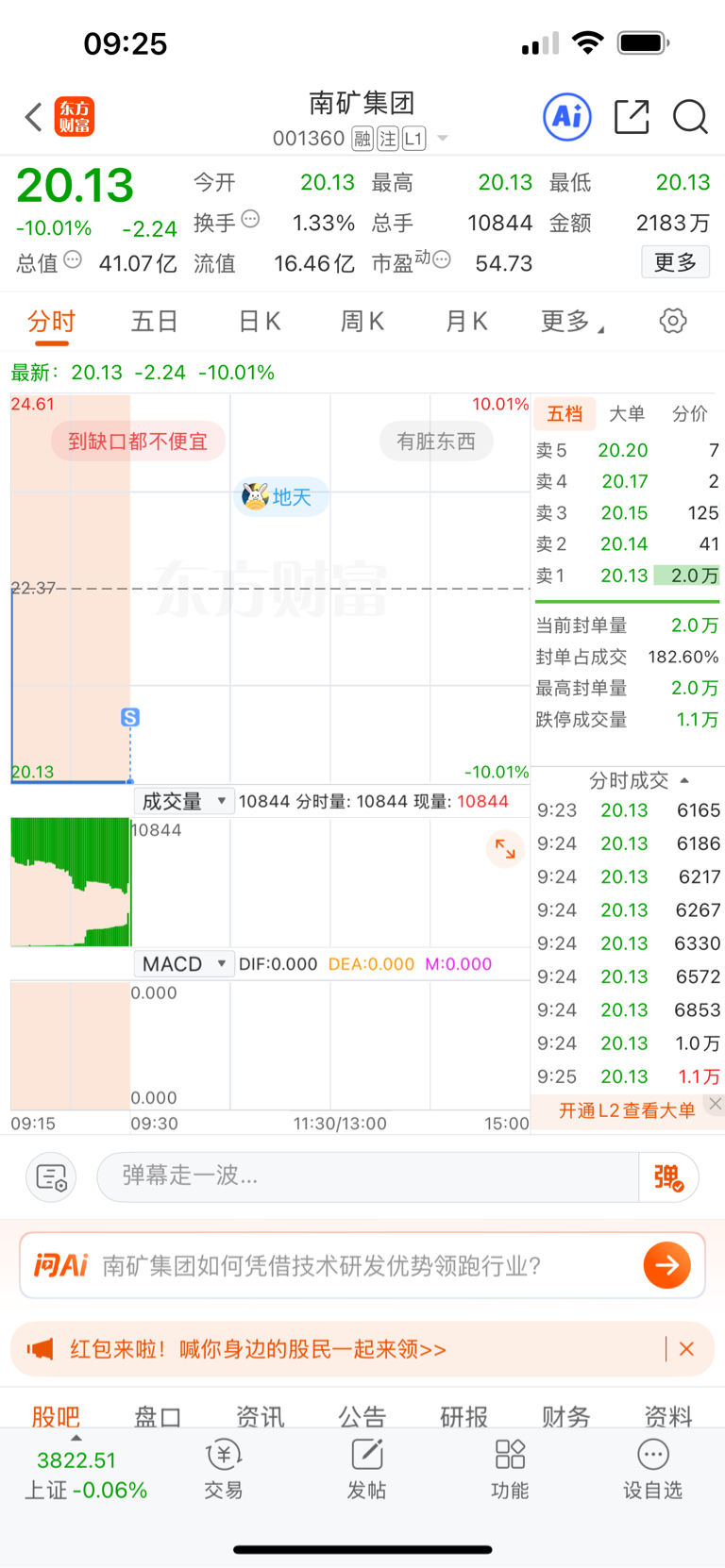Viewport: 725px width, 1568px height.
Task: Expand the 更多 chart period dropdown
Action: point(572,322)
